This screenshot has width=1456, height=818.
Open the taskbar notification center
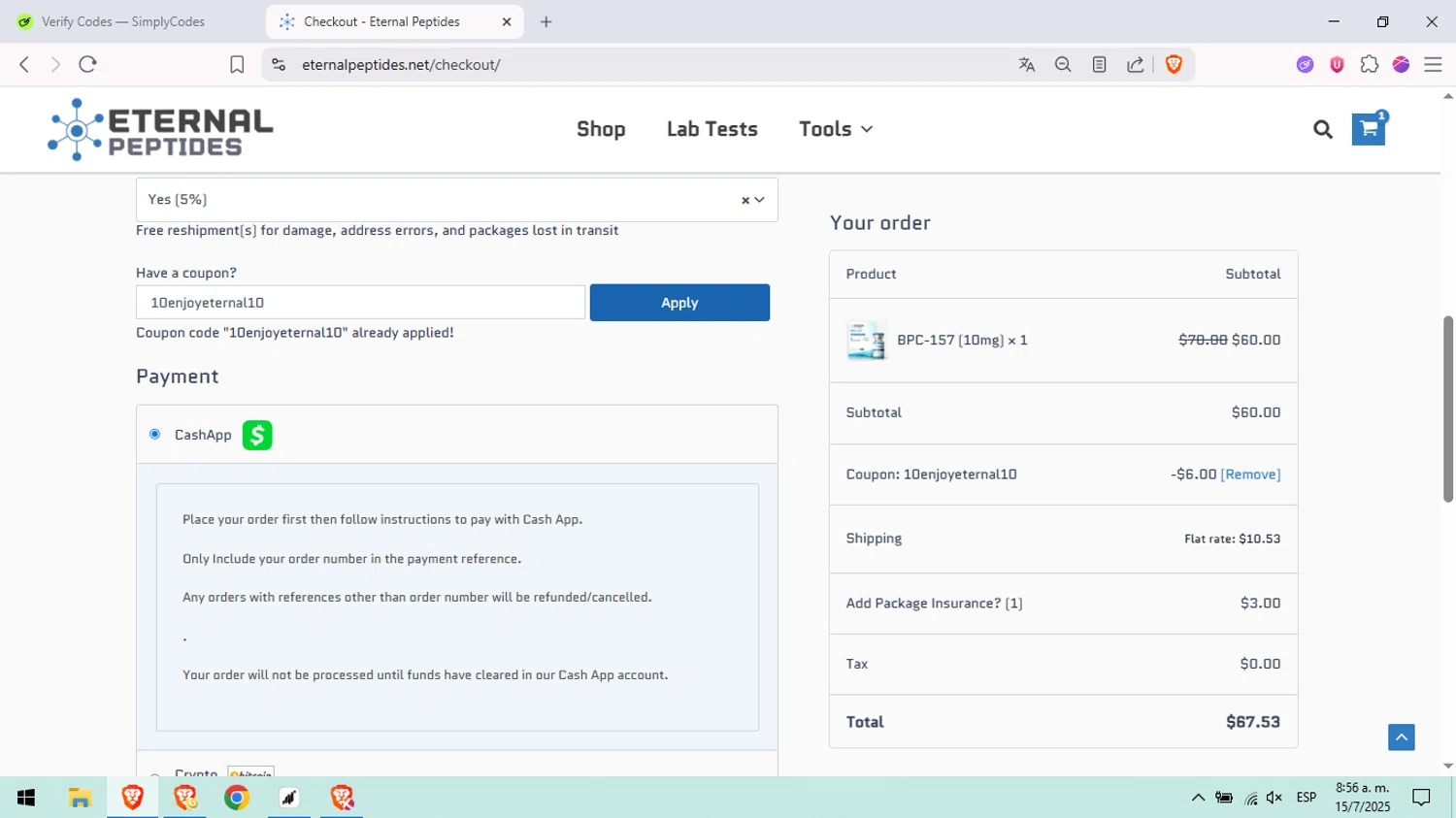[1421, 798]
